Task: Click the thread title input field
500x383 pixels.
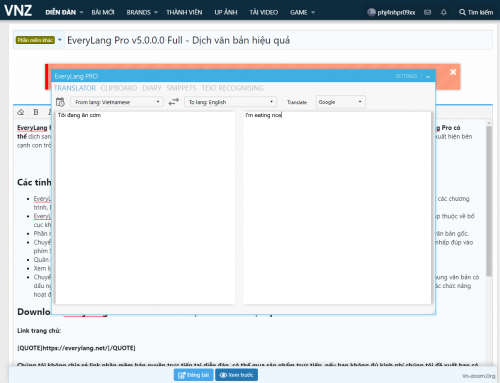Action: pos(278,40)
